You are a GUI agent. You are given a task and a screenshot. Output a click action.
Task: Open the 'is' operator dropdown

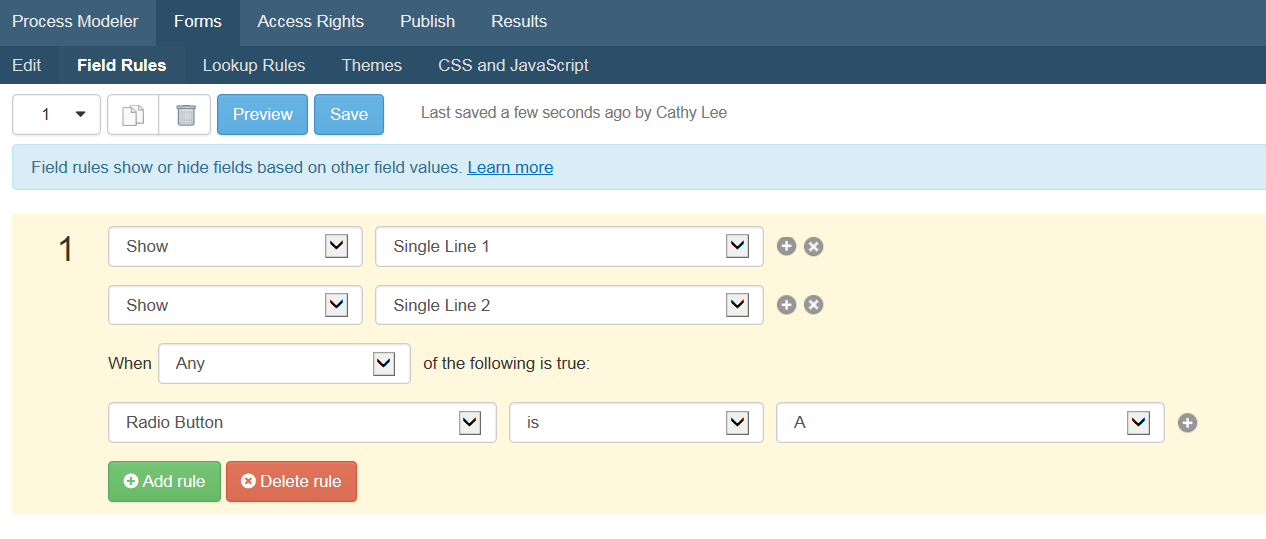pyautogui.click(x=637, y=422)
